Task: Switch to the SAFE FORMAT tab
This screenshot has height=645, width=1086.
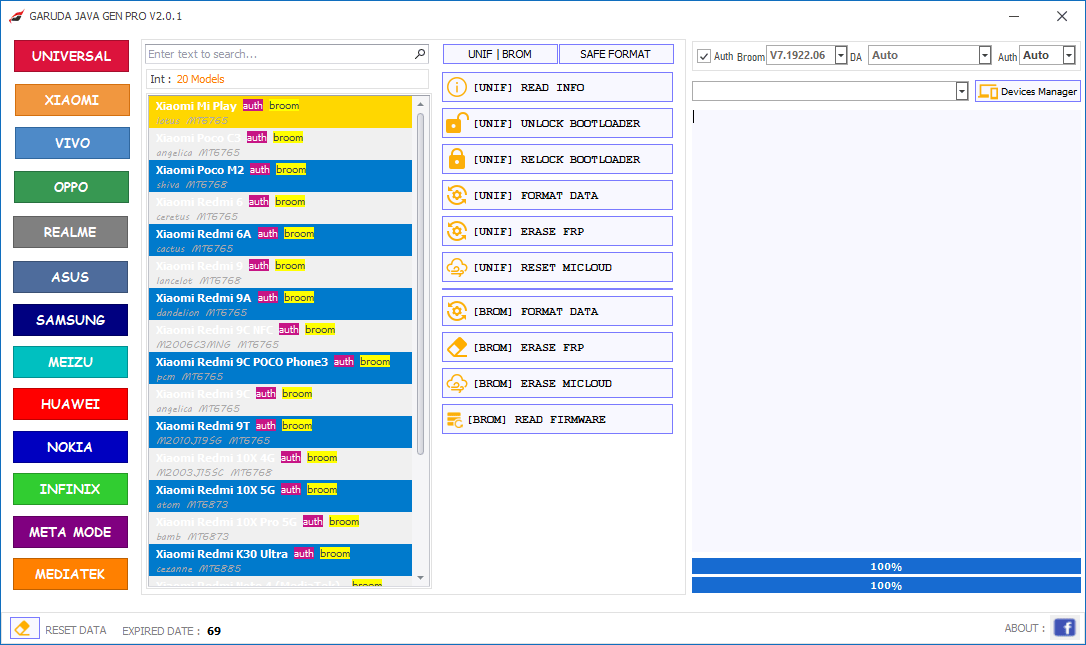Action: pos(615,54)
